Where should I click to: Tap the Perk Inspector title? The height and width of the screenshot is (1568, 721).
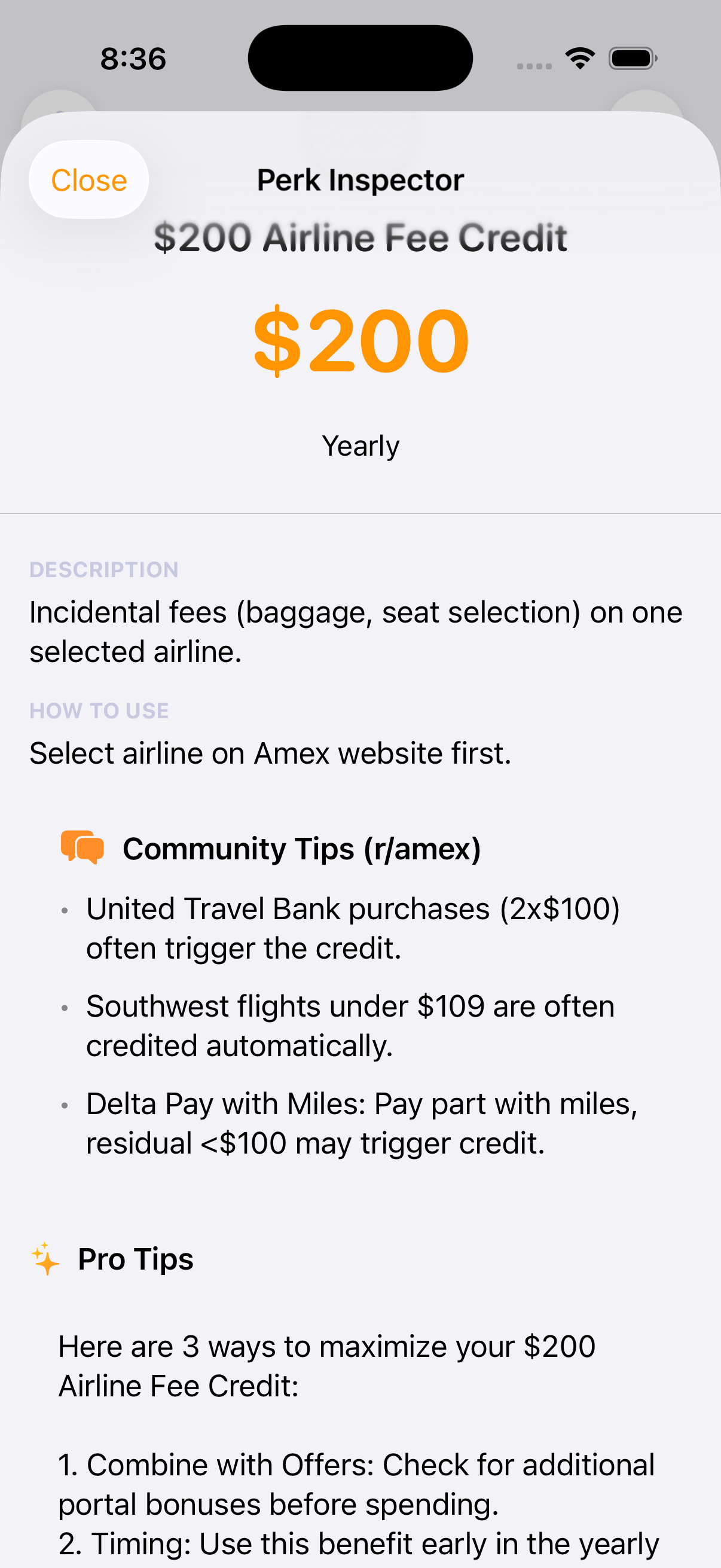360,180
